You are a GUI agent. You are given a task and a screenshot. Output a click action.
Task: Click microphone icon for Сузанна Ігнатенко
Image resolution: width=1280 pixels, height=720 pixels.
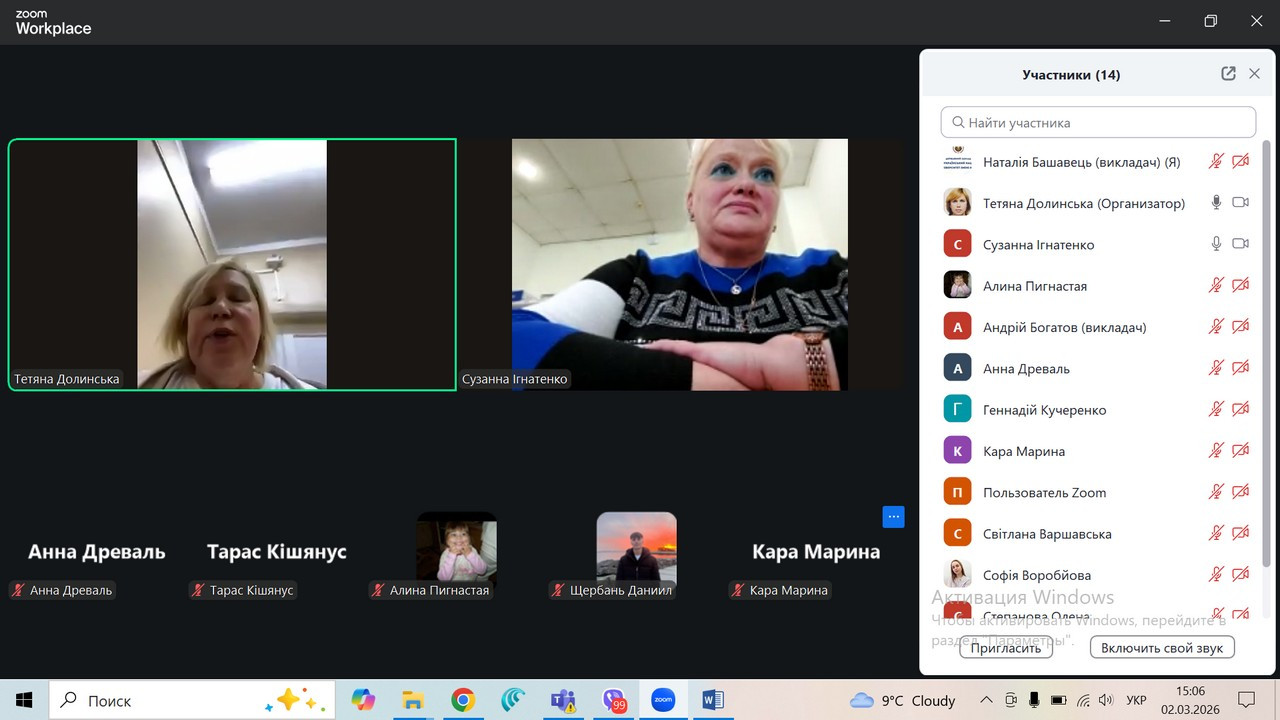tap(1216, 244)
